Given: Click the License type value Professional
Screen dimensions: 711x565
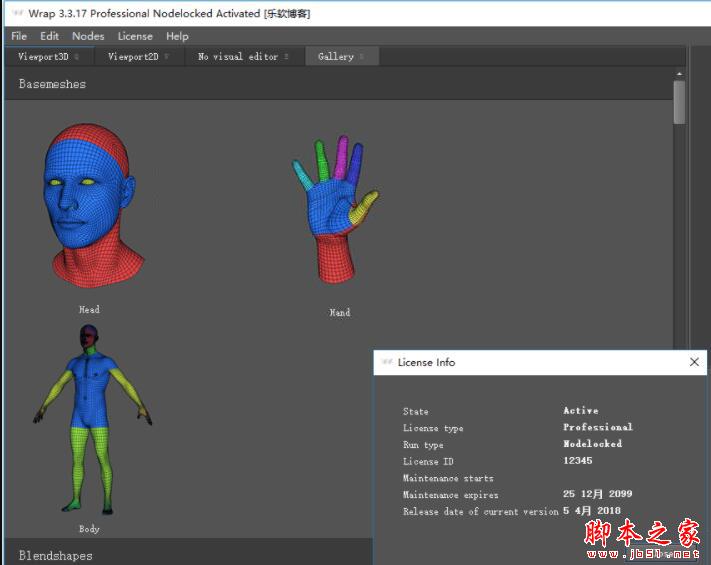Looking at the screenshot, I should 598,427.
